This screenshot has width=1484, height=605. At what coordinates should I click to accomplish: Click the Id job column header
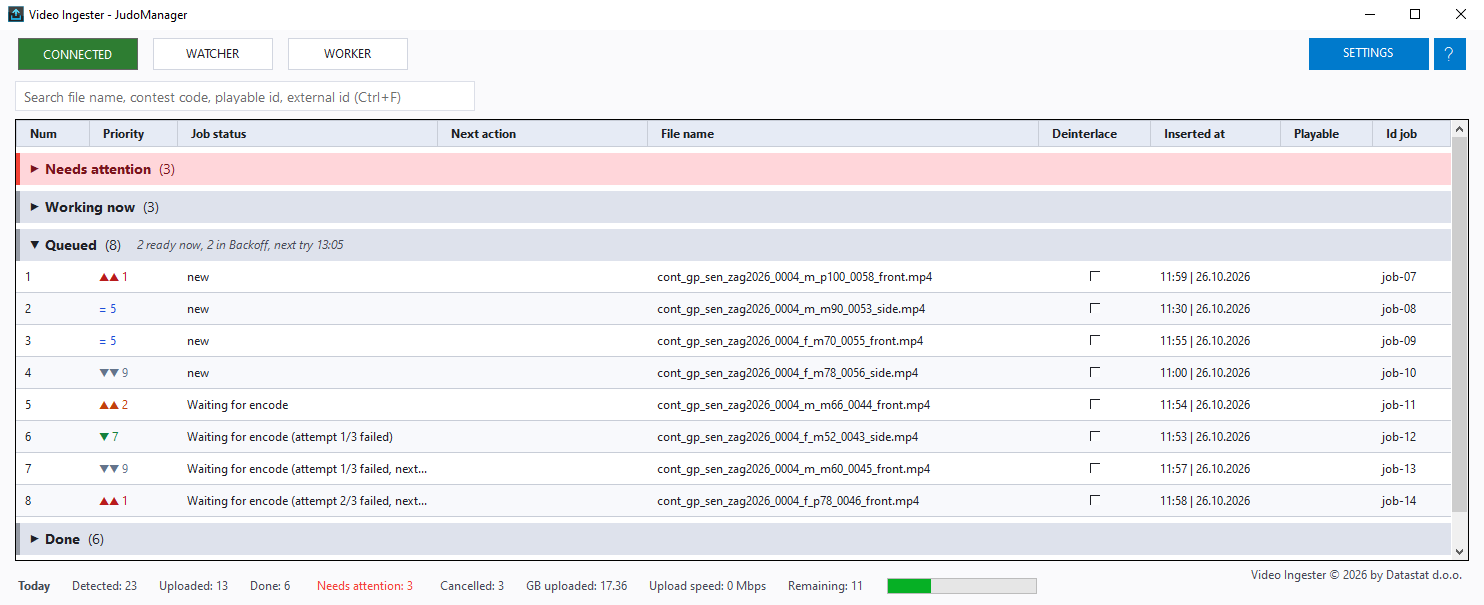click(1412, 134)
